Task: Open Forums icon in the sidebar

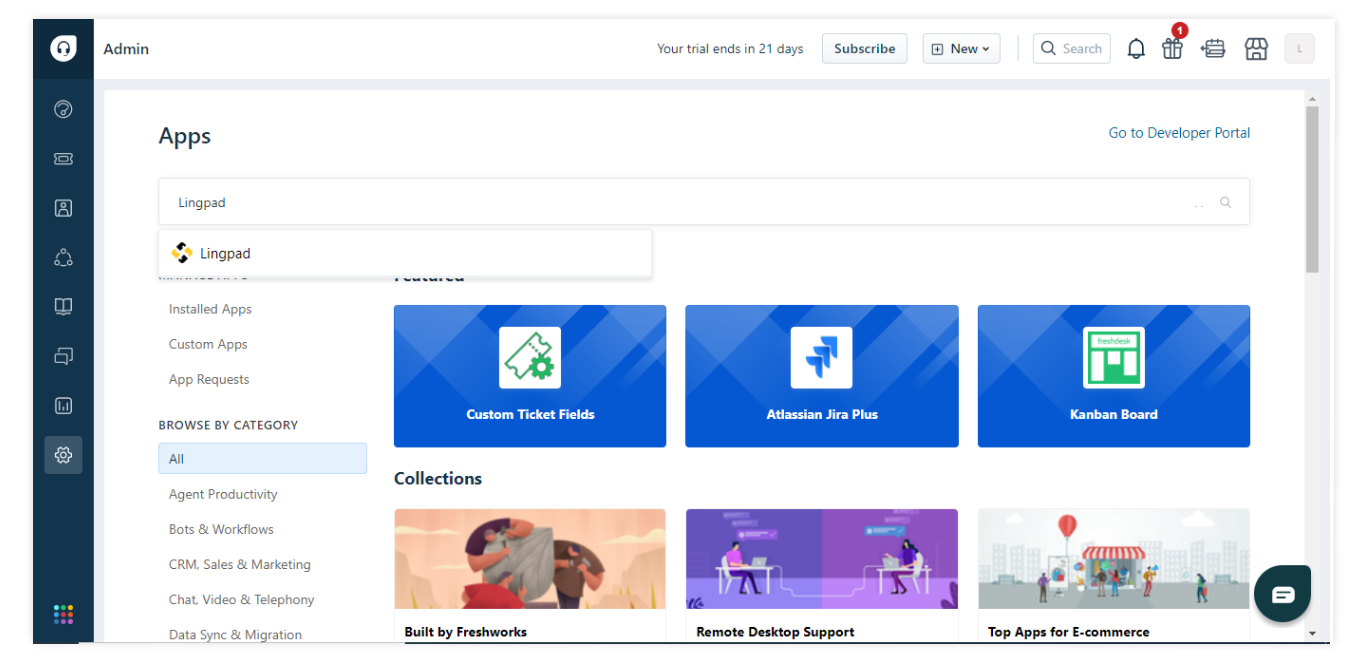Action: coord(63,355)
